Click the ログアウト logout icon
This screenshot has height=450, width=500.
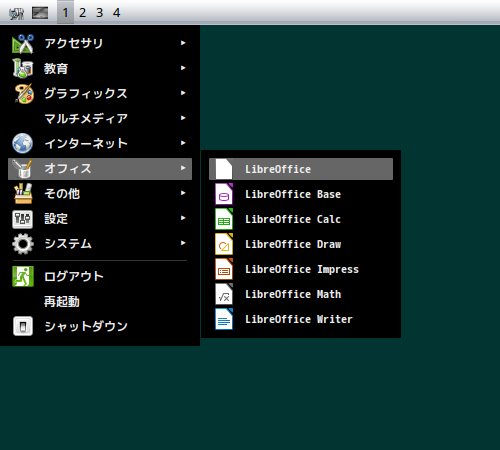point(23,276)
